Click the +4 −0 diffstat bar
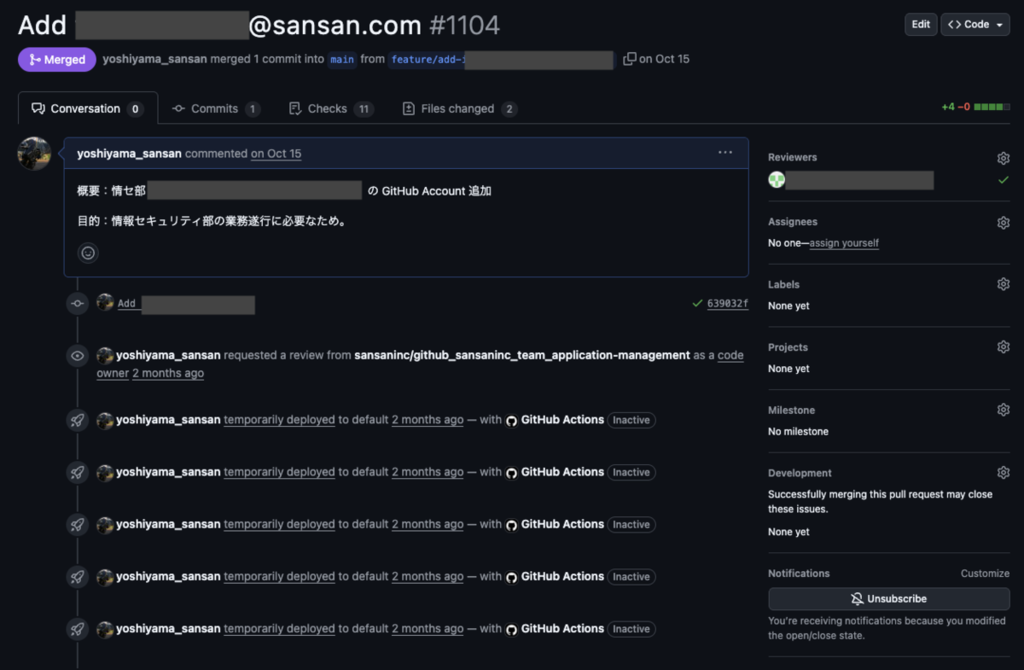The height and width of the screenshot is (670, 1024). tap(975, 106)
